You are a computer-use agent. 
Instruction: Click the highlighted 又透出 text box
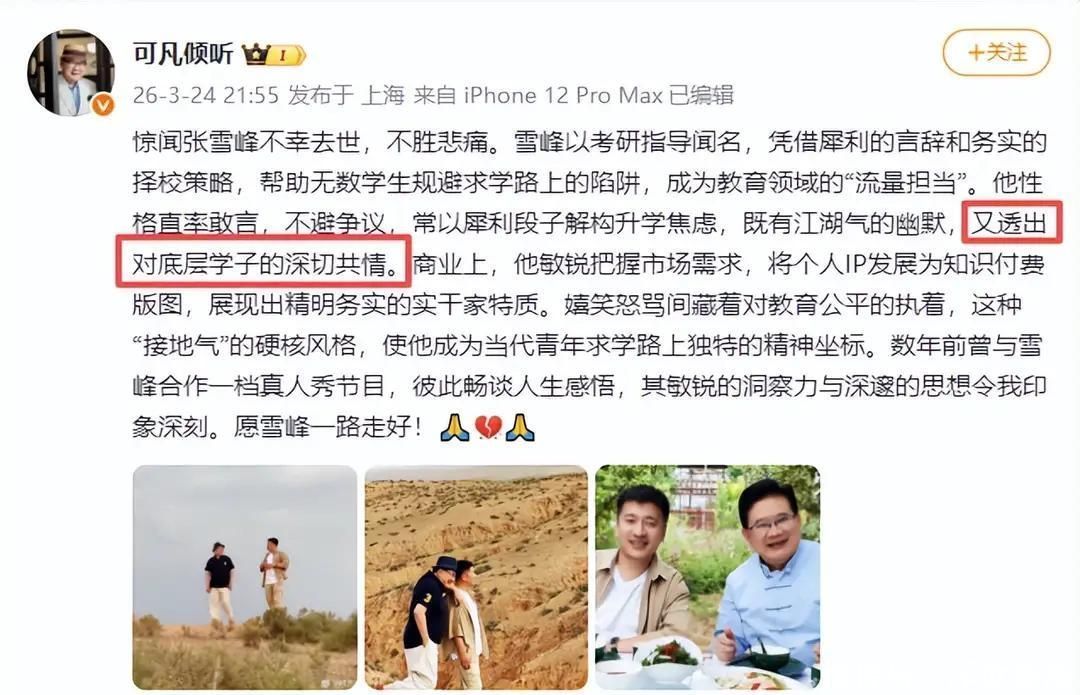1012,222
